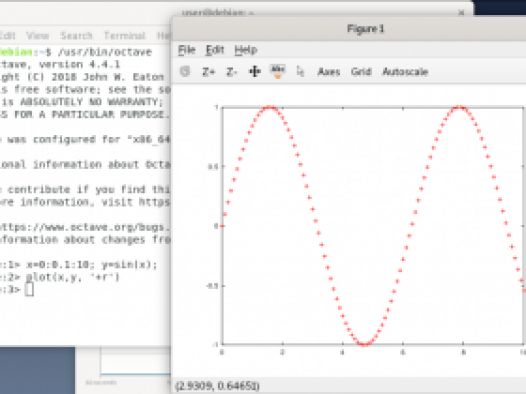Open the figure Help menu
The image size is (526, 394).
tap(246, 50)
